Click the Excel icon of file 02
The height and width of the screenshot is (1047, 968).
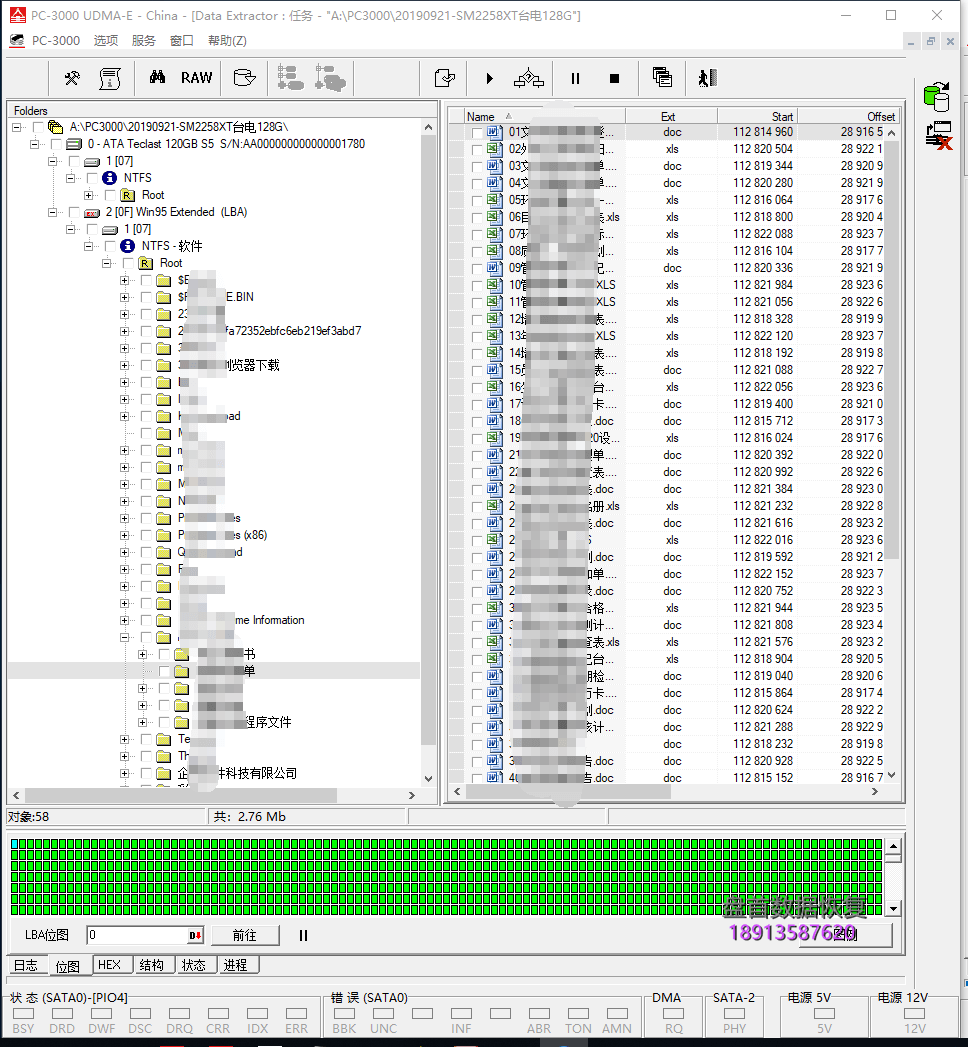tap(494, 149)
